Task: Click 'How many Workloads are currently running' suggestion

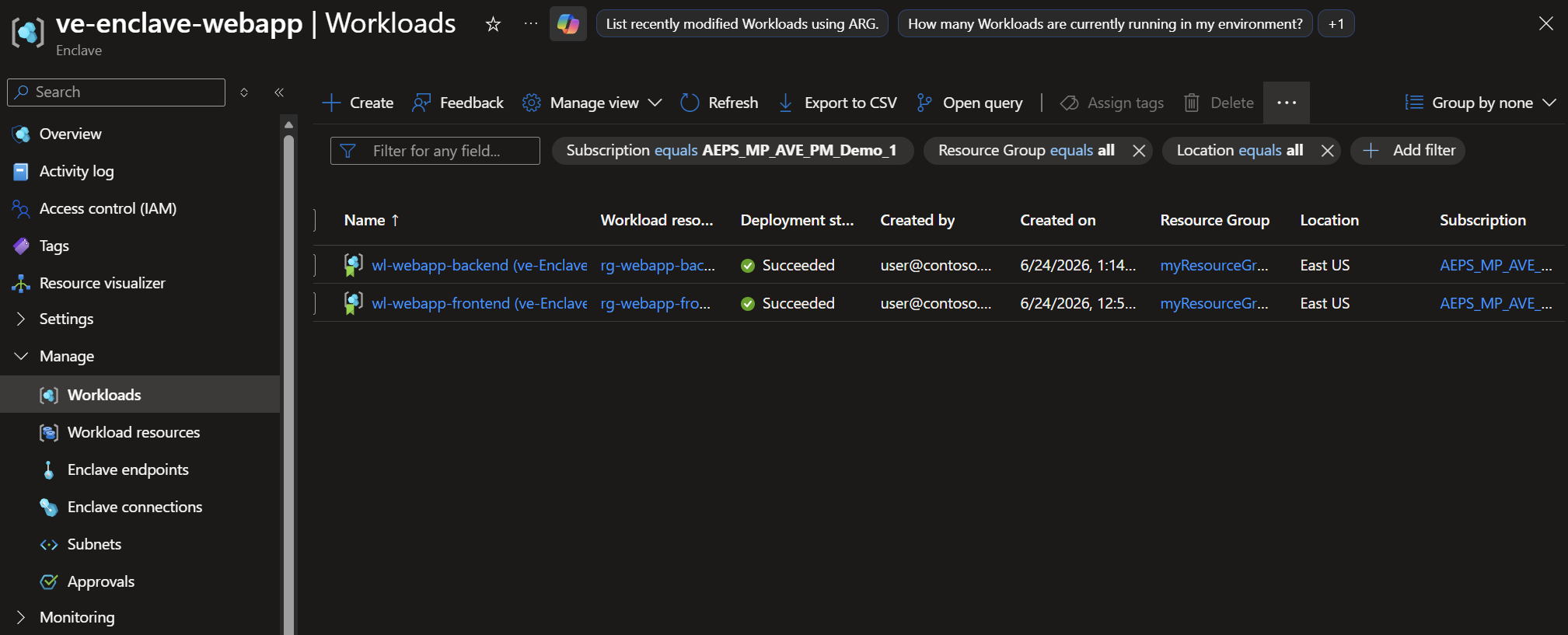Action: [1105, 24]
